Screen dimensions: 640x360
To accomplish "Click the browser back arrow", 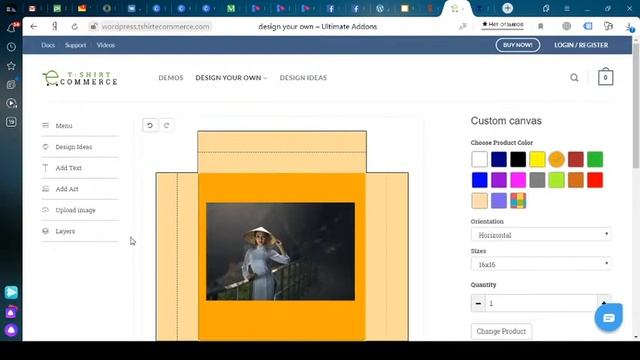I will click(x=33, y=27).
